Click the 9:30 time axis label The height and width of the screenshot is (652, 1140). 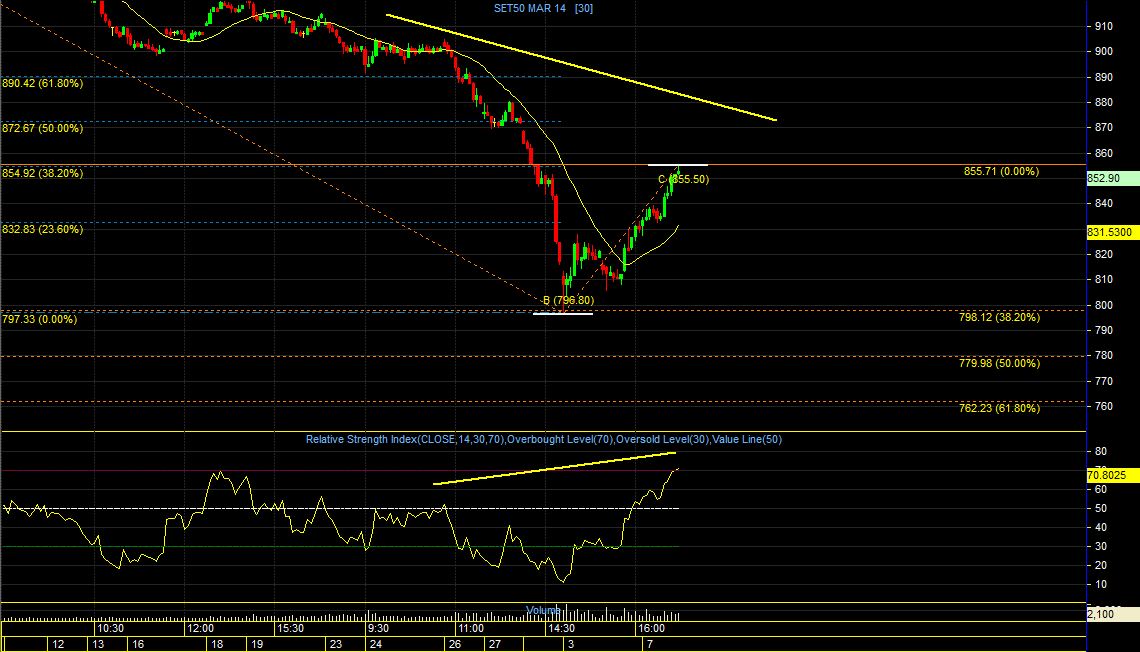378,629
